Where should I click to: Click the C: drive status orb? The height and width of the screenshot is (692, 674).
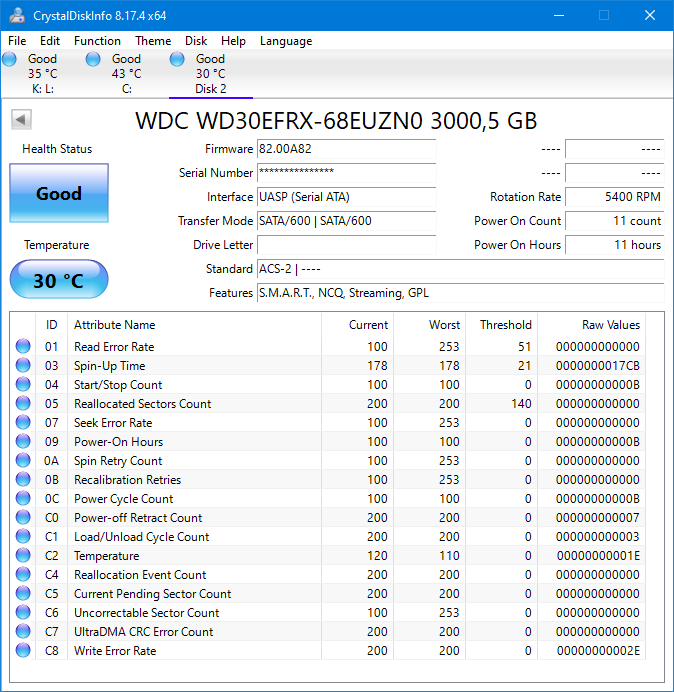tap(93, 60)
